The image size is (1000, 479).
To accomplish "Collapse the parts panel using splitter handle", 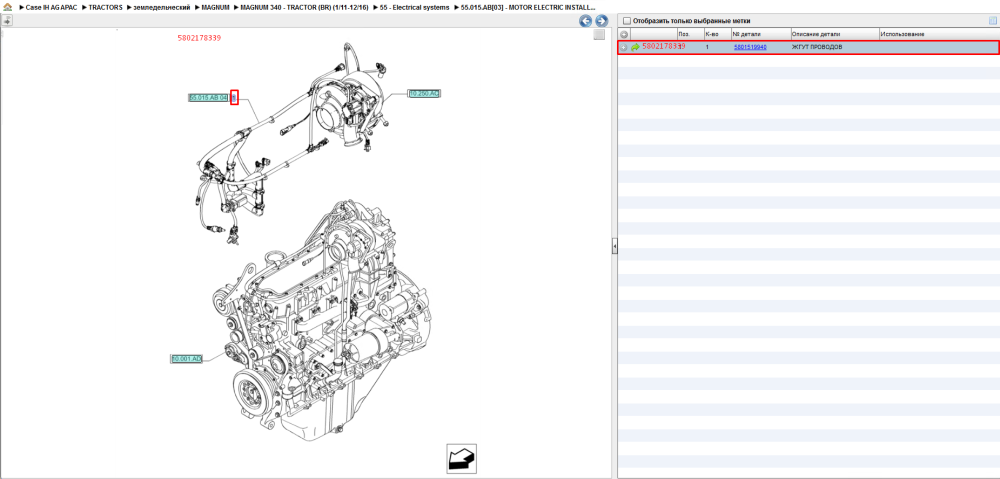I will pyautogui.click(x=615, y=245).
